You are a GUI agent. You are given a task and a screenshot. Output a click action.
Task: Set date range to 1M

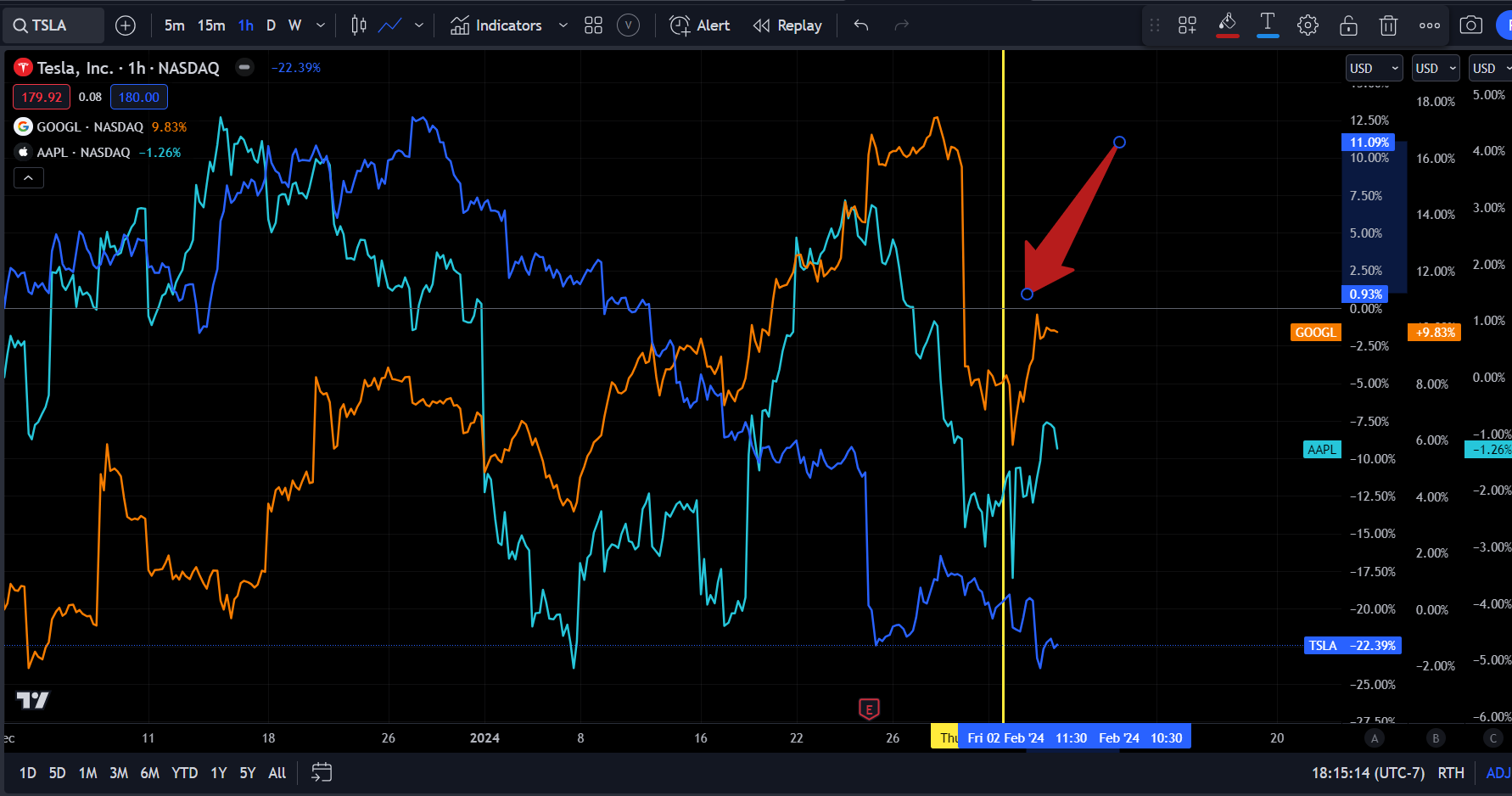(x=87, y=772)
